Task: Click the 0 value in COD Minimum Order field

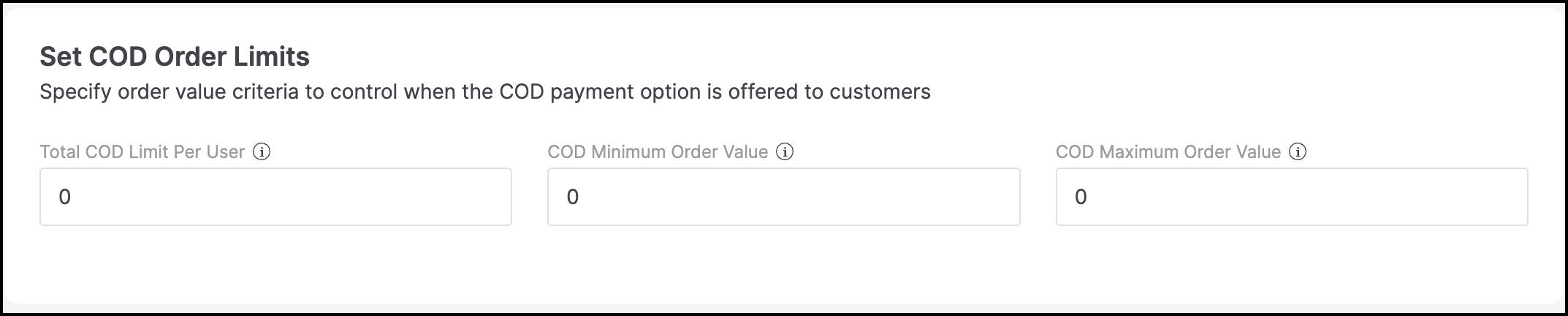Action: click(x=573, y=197)
